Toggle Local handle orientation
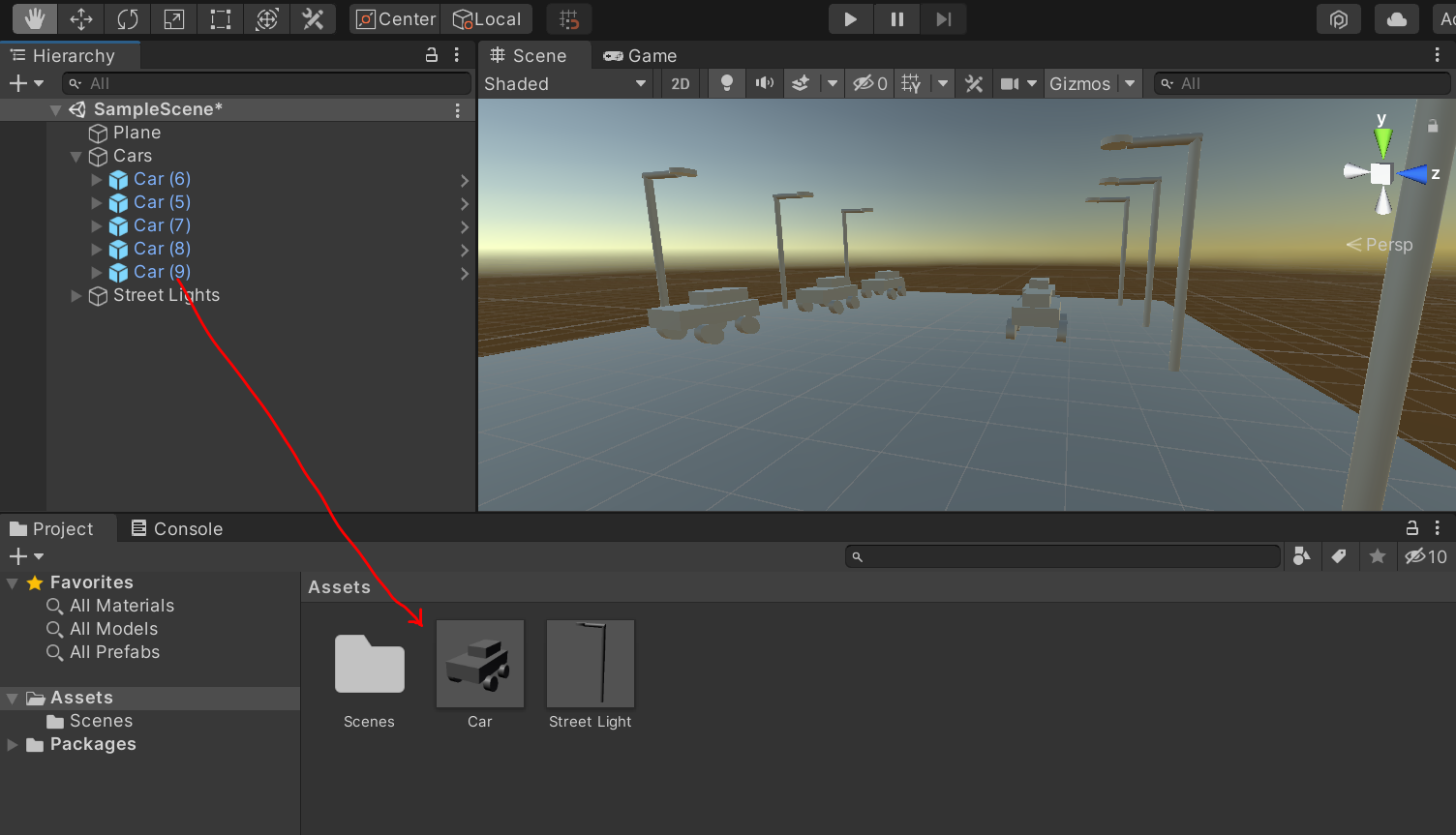The height and width of the screenshot is (835, 1456). click(487, 18)
